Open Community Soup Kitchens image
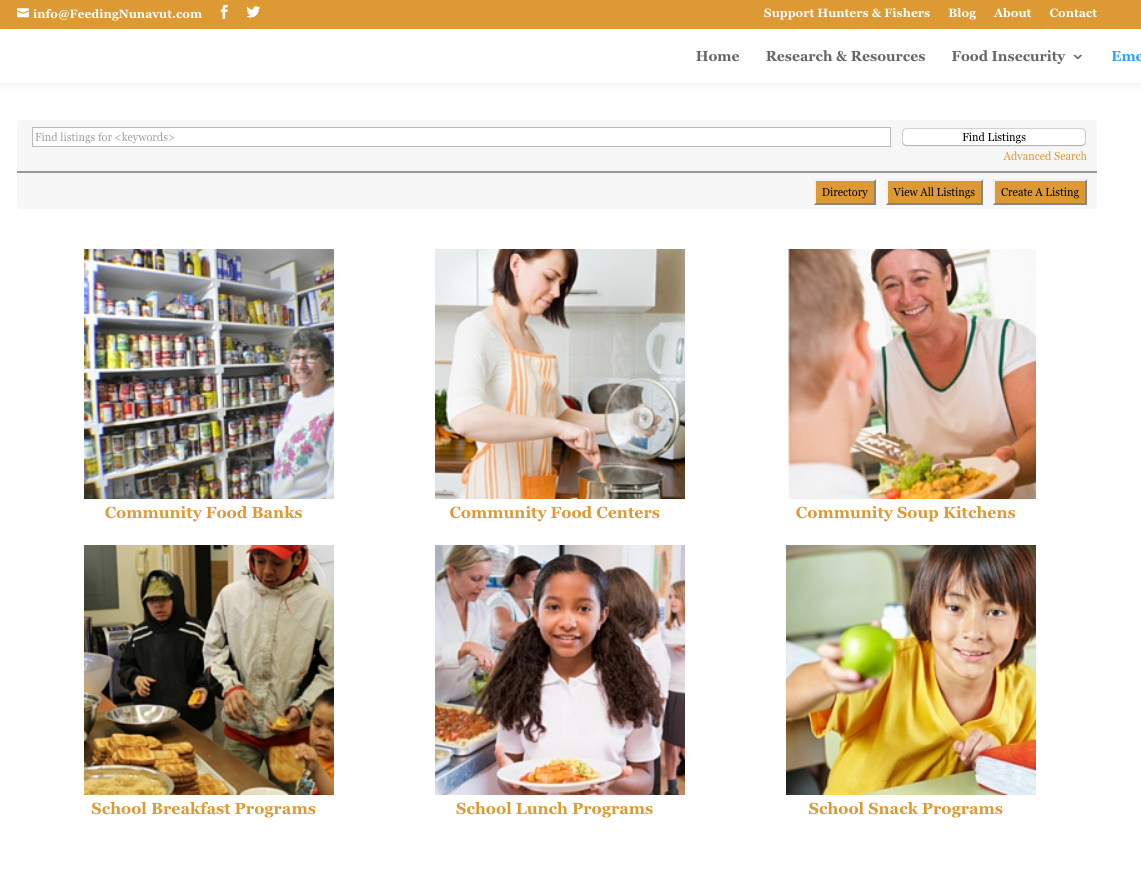This screenshot has width=1141, height=889. pyautogui.click(x=912, y=374)
